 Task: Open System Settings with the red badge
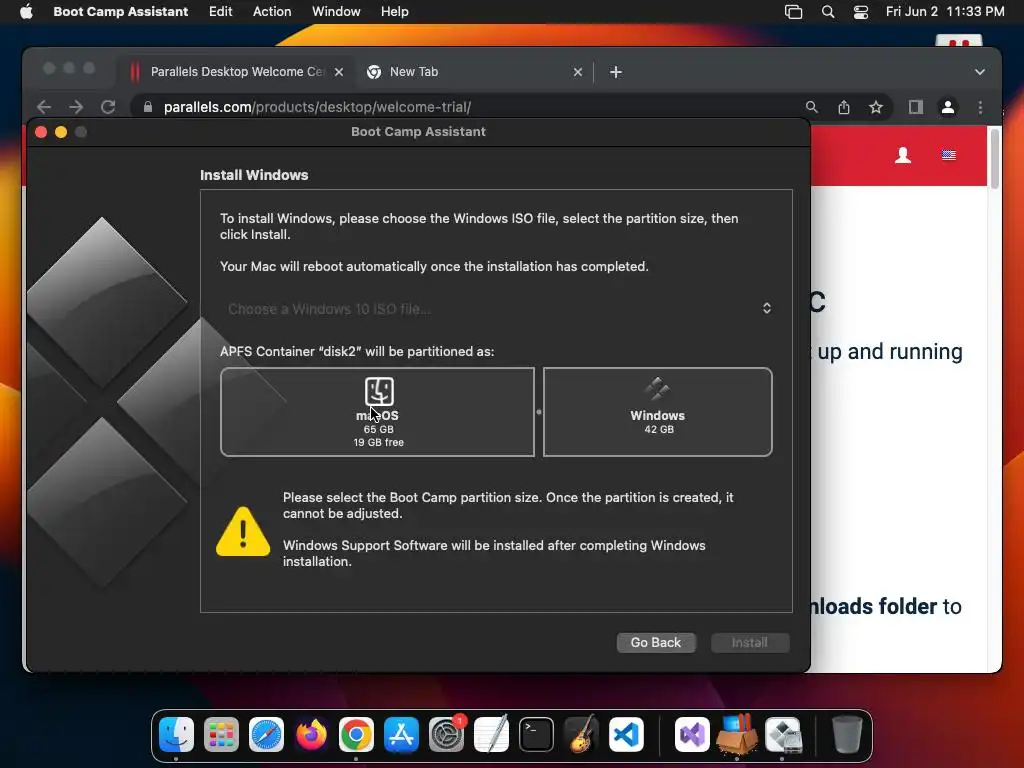447,735
